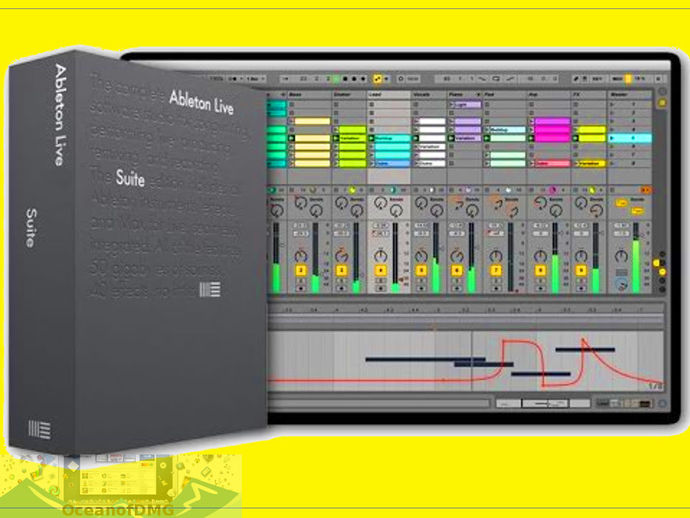This screenshot has width=690, height=518.
Task: Toggle the metronome button
Action: click(x=235, y=79)
